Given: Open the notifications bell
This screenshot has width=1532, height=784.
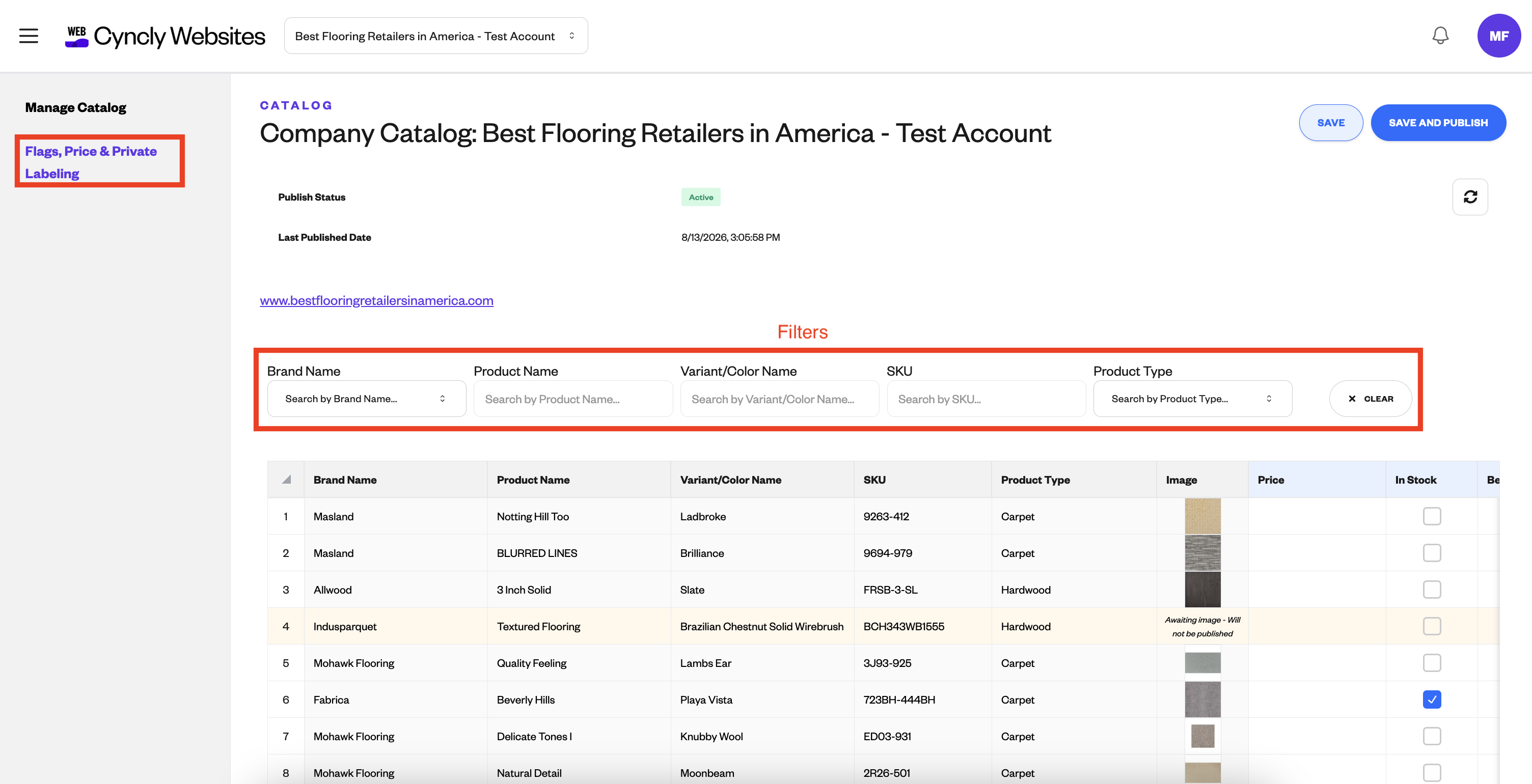Looking at the screenshot, I should click(x=1440, y=36).
